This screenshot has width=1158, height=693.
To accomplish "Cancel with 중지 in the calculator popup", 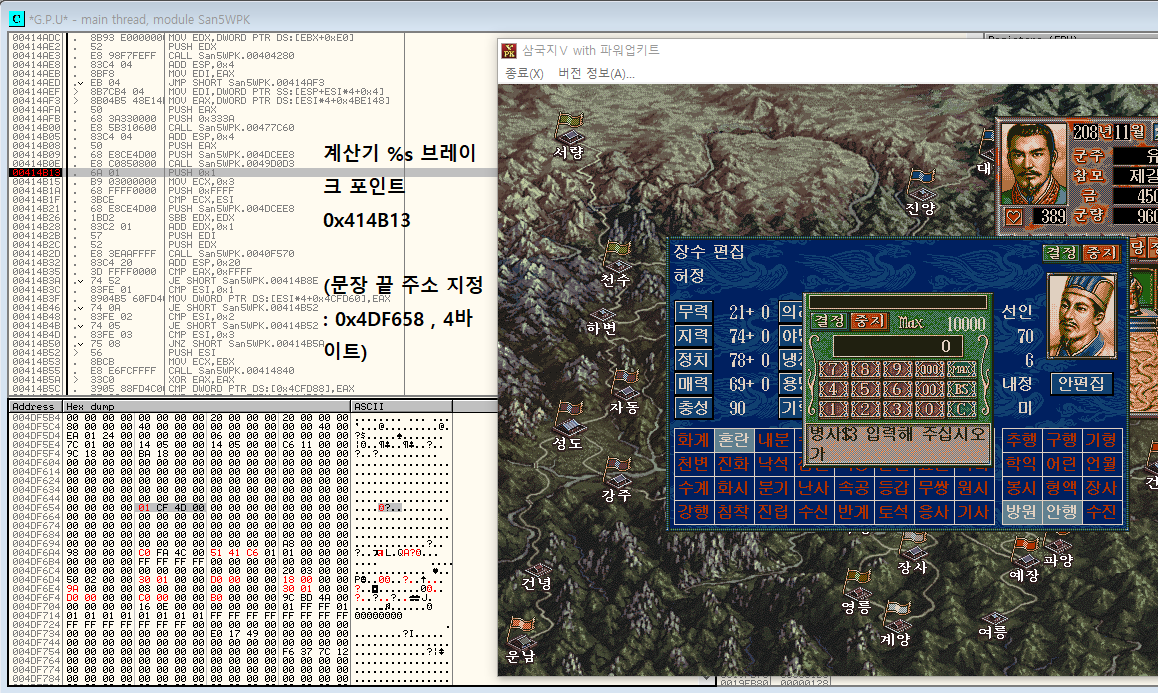I will (x=868, y=321).
